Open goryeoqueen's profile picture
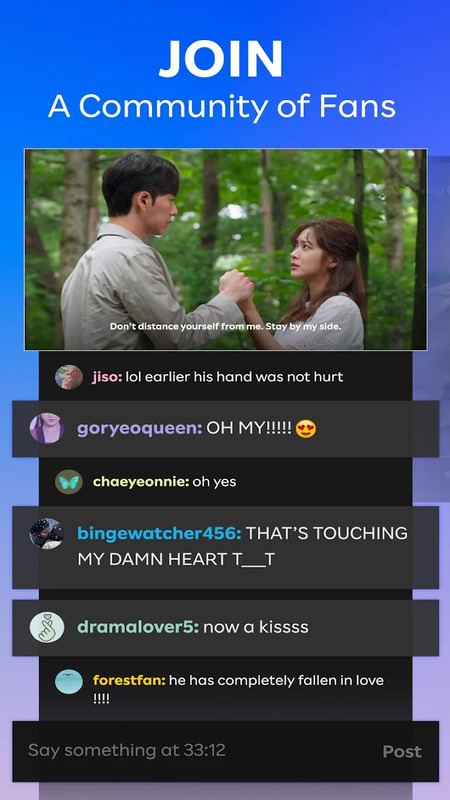 click(47, 428)
